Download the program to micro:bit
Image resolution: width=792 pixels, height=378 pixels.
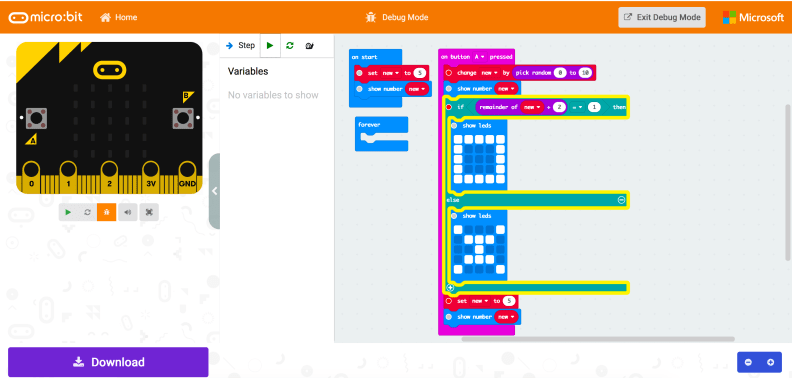[x=108, y=362]
